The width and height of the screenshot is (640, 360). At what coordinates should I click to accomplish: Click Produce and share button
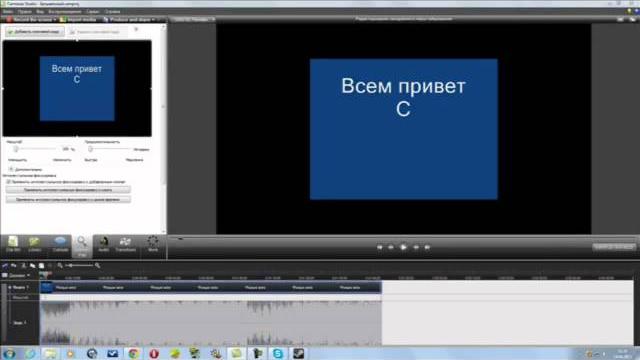[127, 19]
